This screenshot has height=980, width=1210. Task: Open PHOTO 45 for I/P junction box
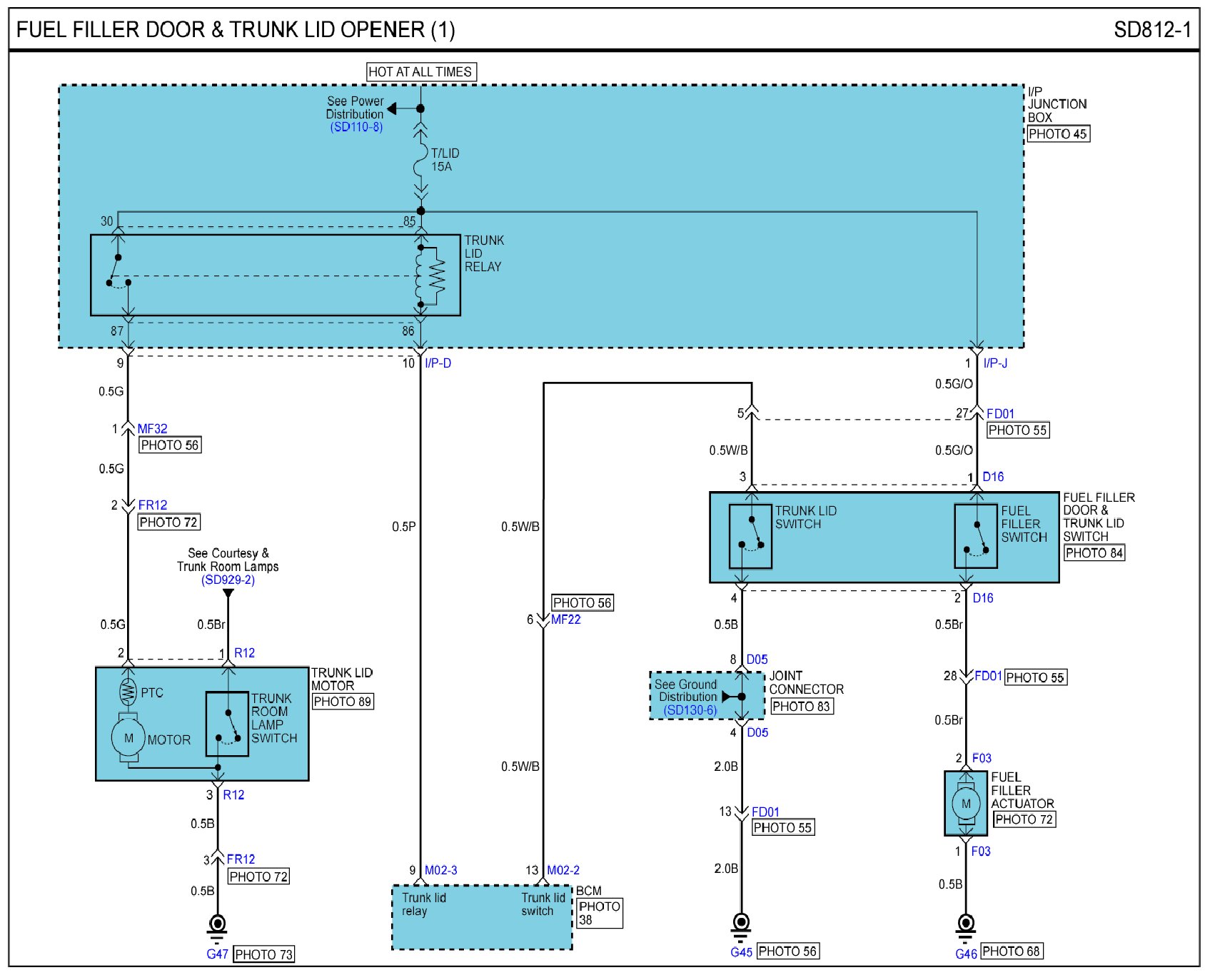click(x=1058, y=134)
